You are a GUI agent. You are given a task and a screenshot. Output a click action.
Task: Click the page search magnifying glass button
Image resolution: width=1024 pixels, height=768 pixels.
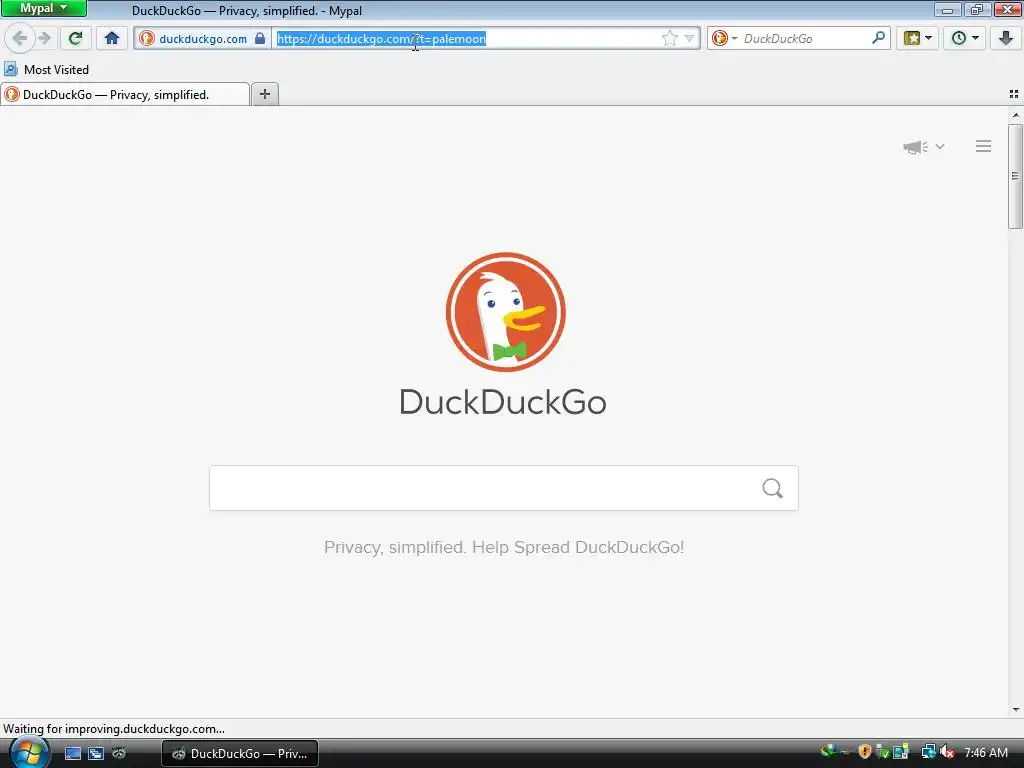pyautogui.click(x=773, y=488)
